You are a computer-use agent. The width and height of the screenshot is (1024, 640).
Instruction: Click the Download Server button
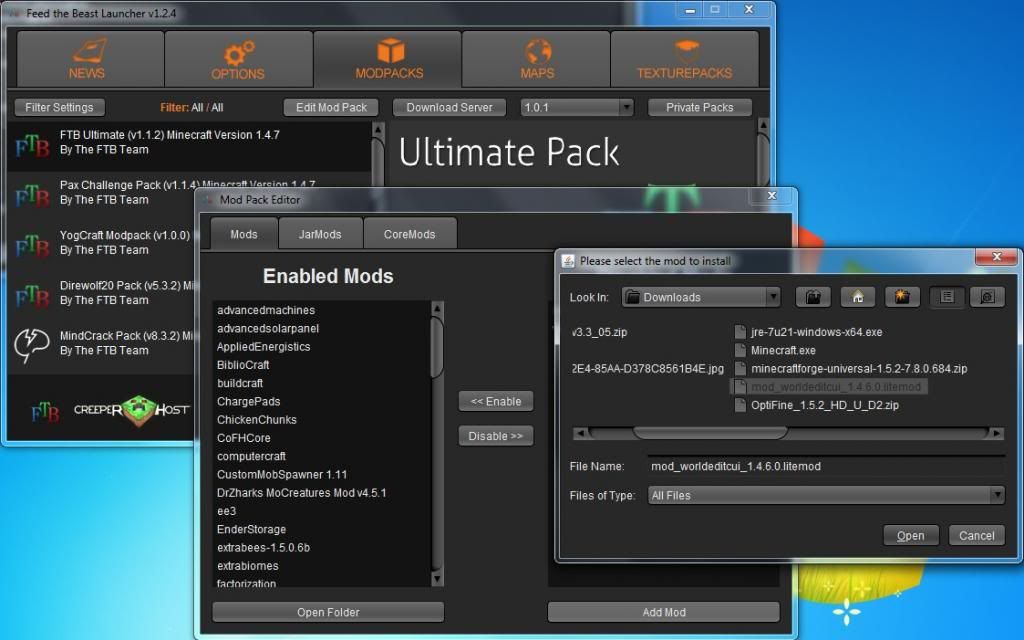(x=449, y=107)
